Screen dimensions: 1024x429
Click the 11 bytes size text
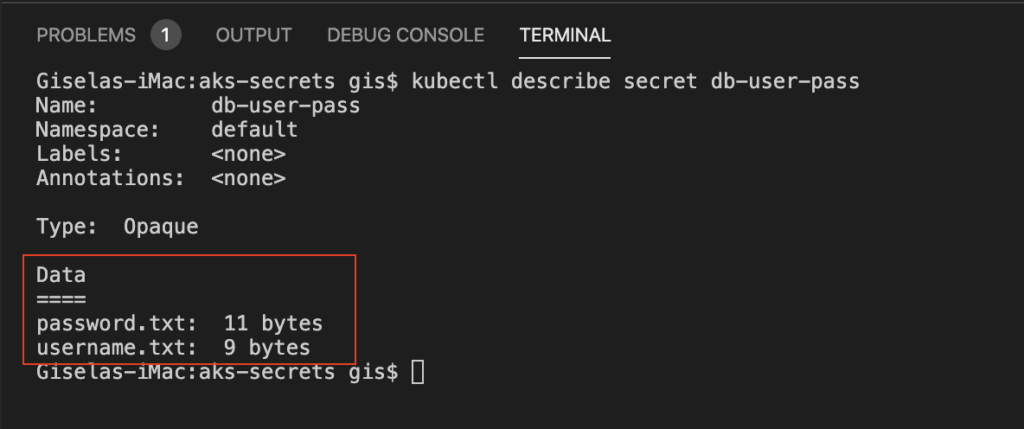click(x=274, y=323)
